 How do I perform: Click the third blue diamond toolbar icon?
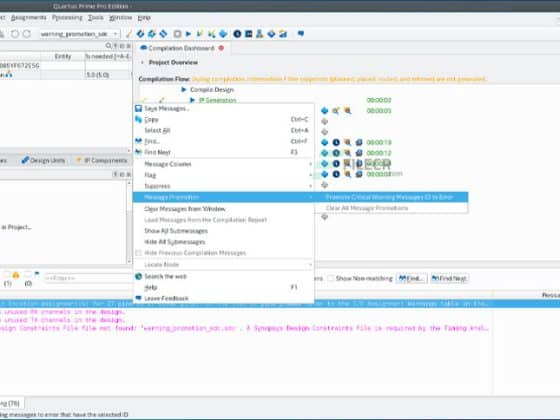point(163,34)
